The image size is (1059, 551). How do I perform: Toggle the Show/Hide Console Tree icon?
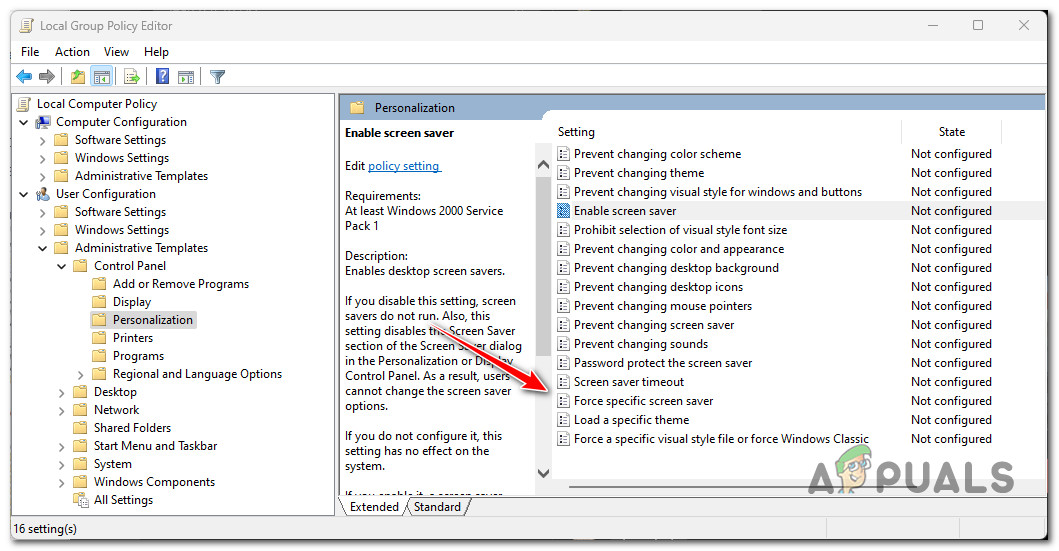[102, 77]
